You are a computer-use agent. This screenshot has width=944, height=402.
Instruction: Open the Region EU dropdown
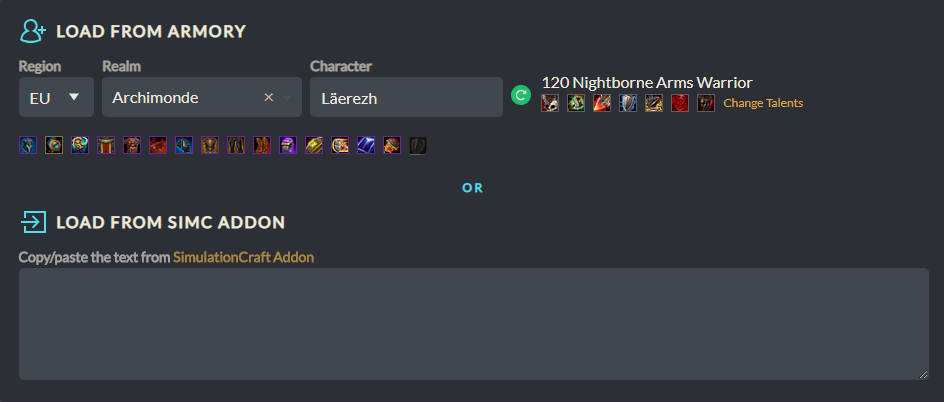56,97
